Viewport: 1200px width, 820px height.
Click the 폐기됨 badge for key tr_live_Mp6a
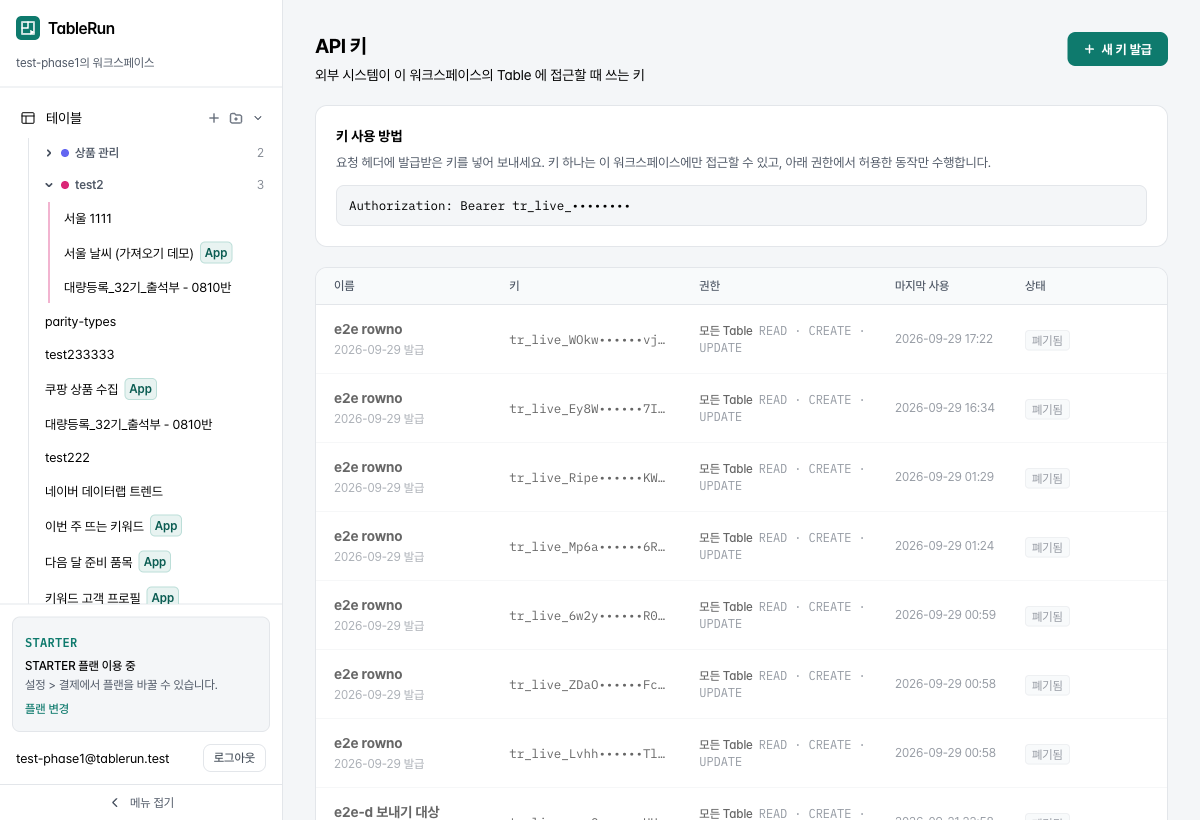click(x=1047, y=547)
